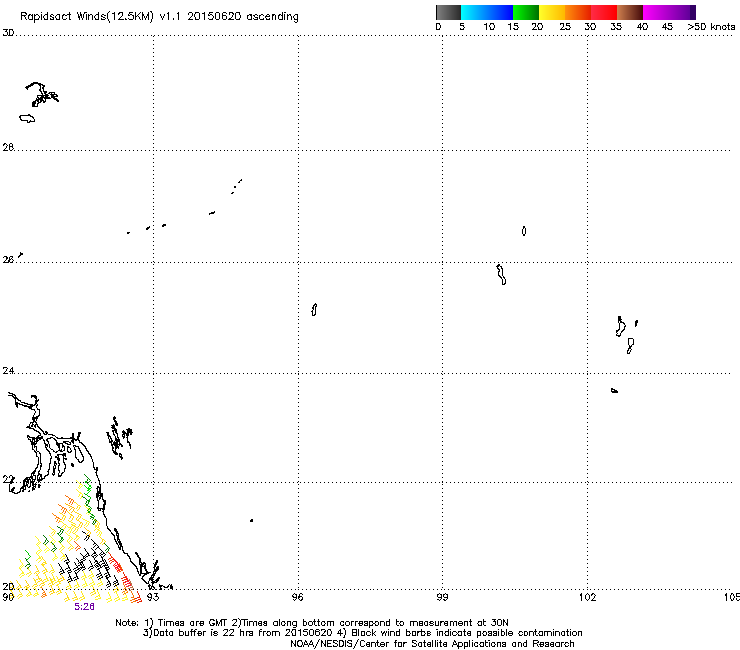Click the "35" label under color legend
740x650 pixels.
(x=616, y=27)
